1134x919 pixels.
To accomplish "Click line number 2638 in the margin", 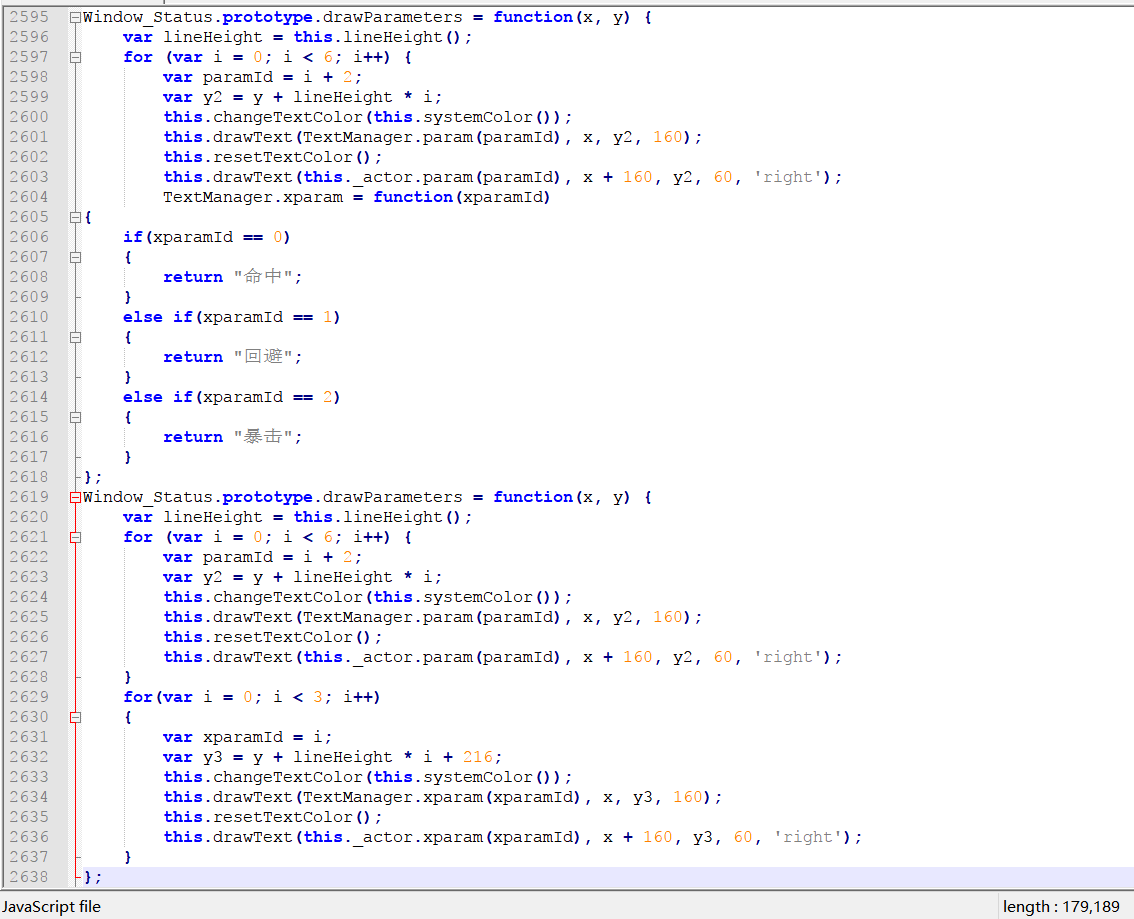I will [x=29, y=876].
